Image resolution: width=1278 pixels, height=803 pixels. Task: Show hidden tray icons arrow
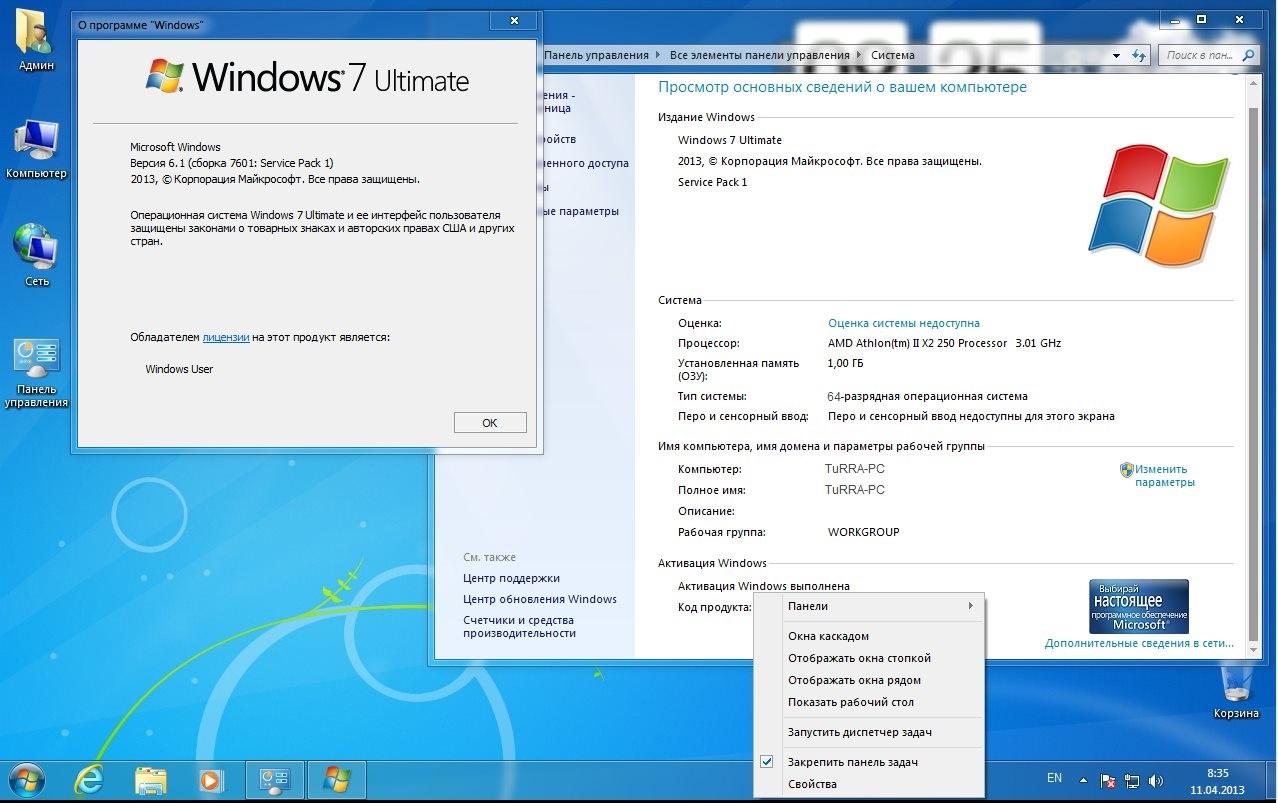(1083, 779)
